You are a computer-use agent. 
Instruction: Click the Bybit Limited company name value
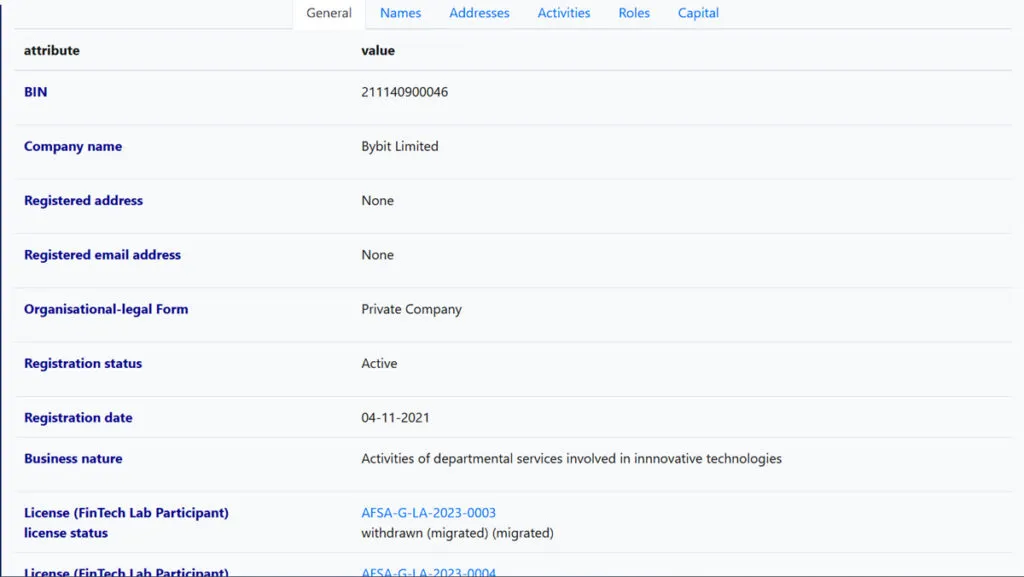(x=400, y=146)
